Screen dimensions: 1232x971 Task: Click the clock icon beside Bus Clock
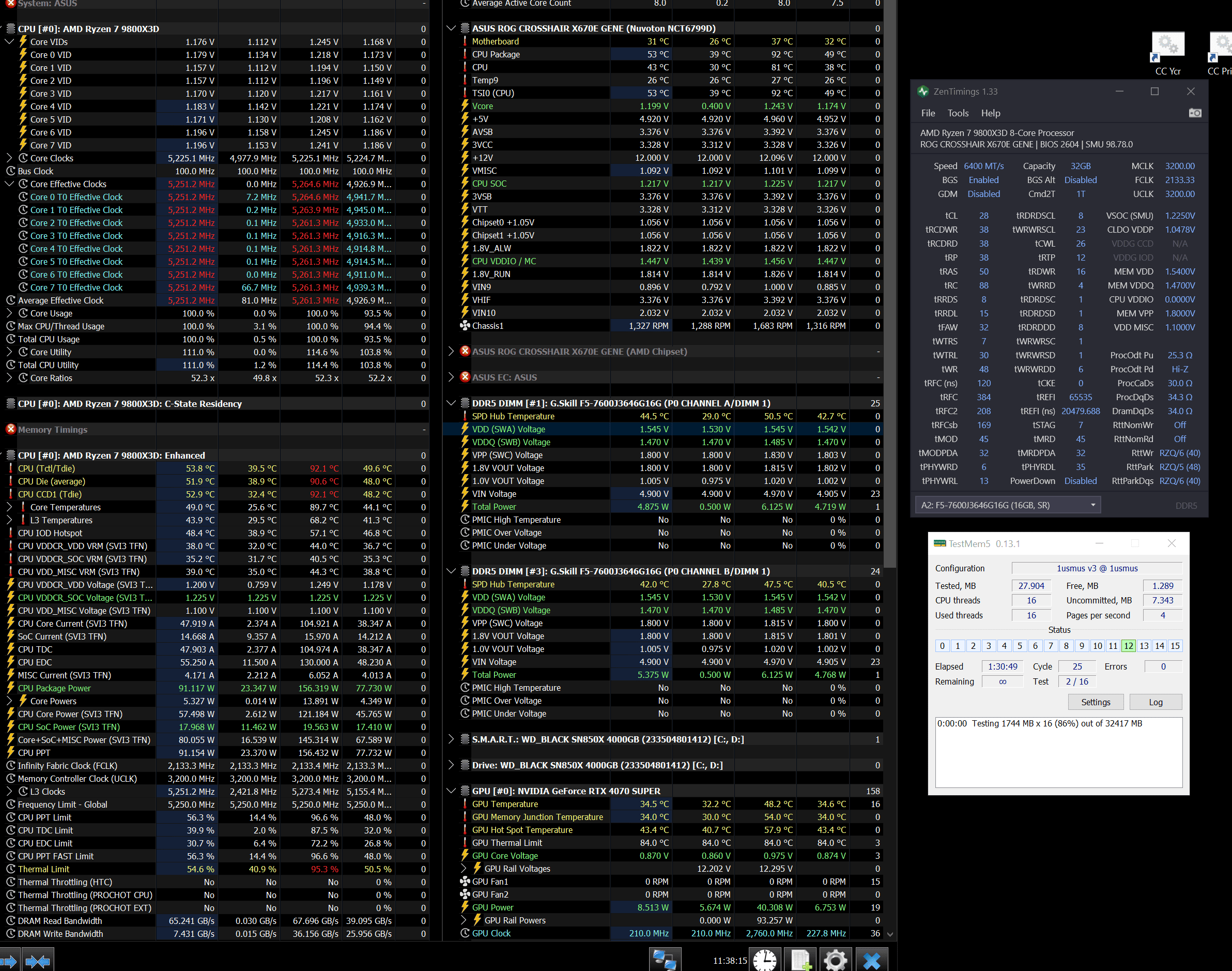click(x=10, y=171)
